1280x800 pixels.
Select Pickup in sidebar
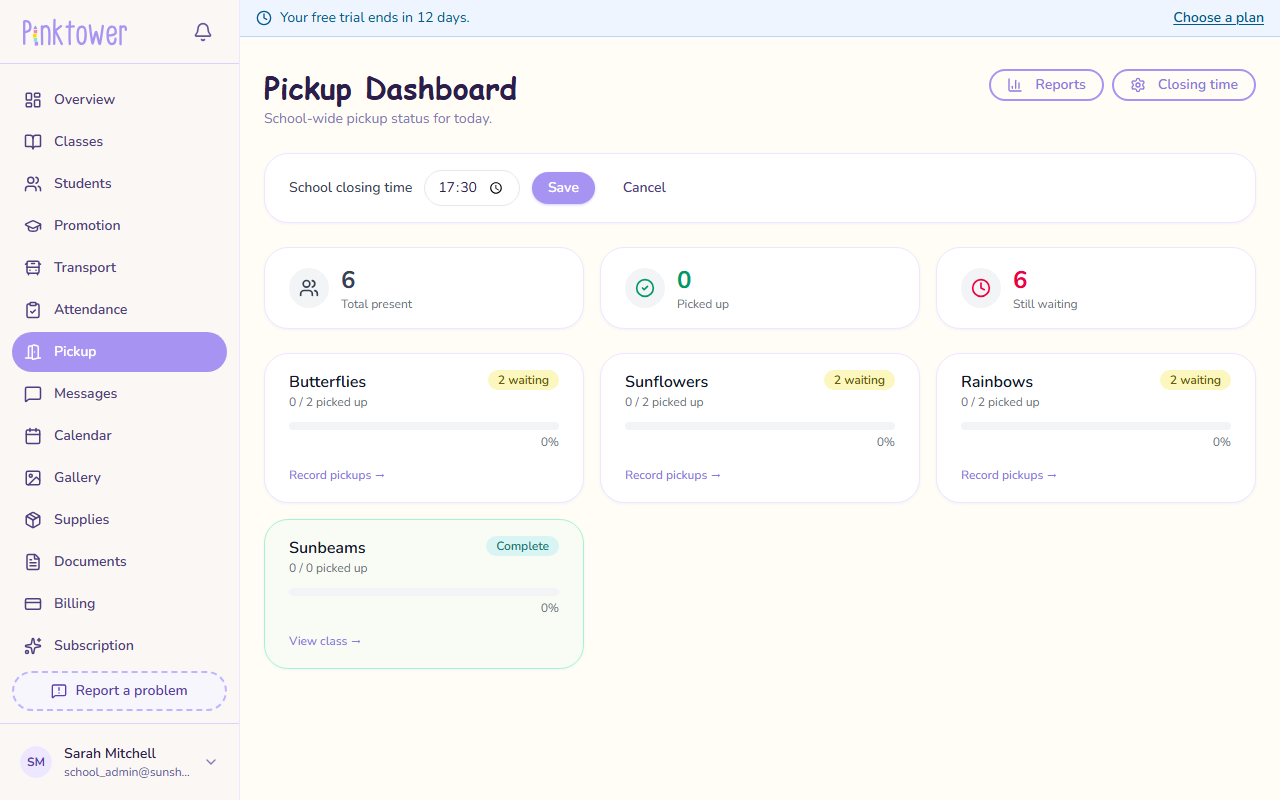point(119,352)
